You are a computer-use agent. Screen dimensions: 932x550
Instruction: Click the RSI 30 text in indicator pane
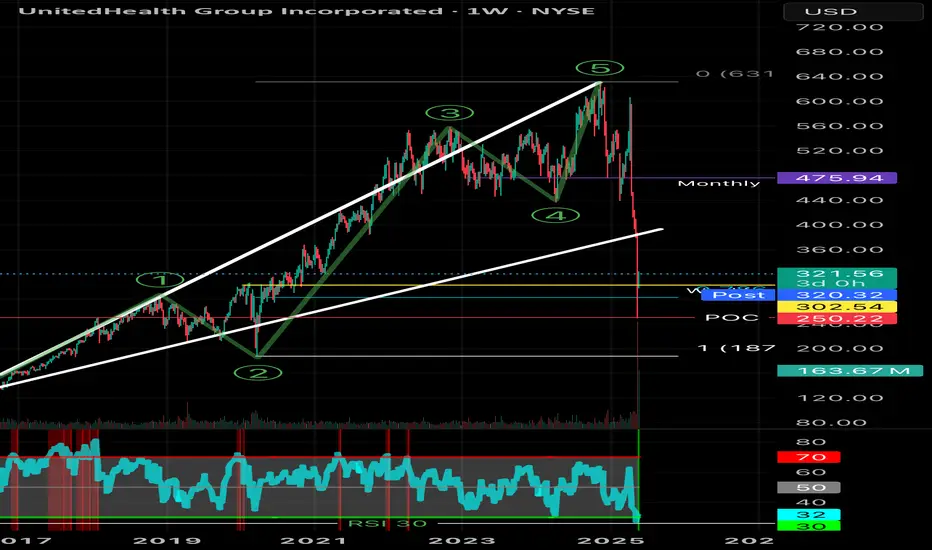click(x=387, y=524)
